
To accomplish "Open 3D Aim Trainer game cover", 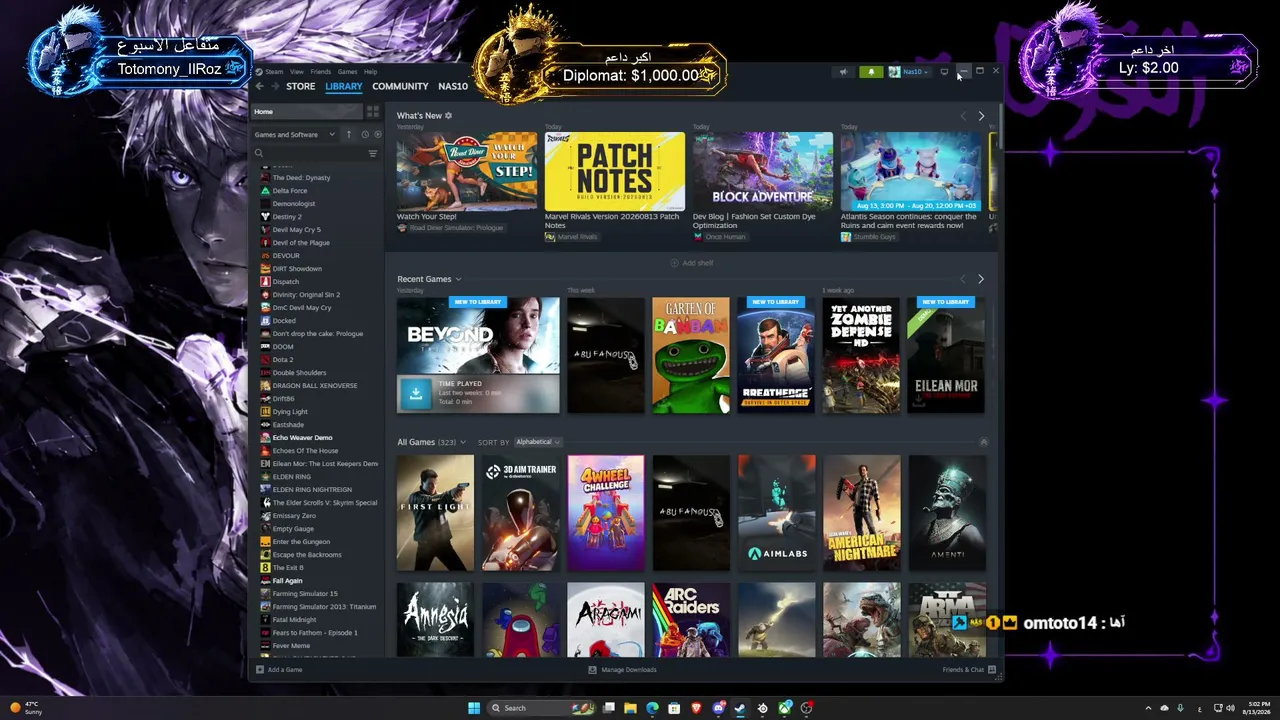I will pos(521,513).
